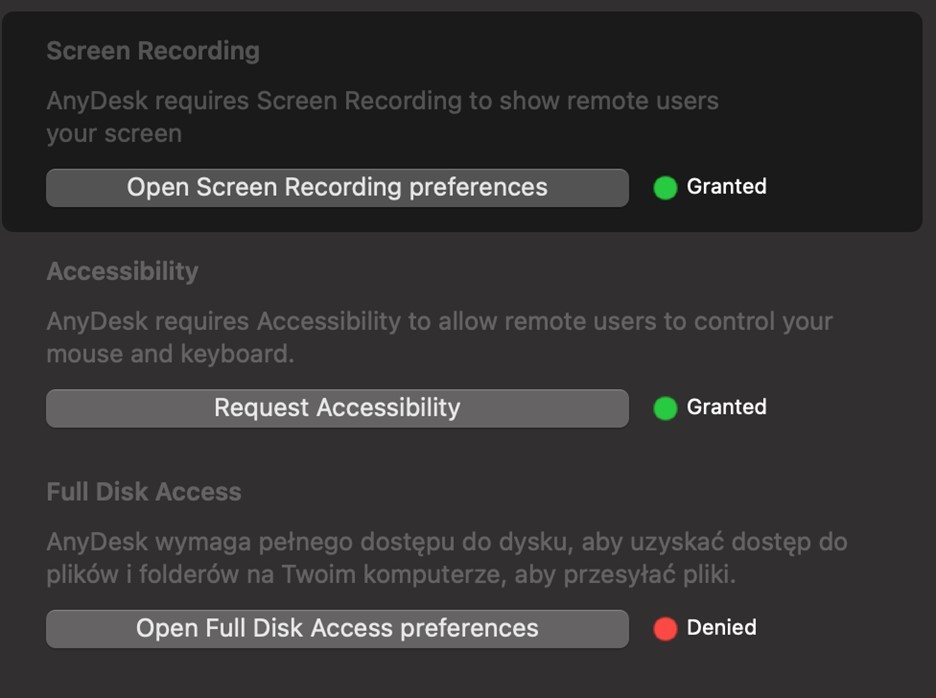Open Full Disk Access preferences
This screenshot has width=936, height=698.
coord(337,628)
